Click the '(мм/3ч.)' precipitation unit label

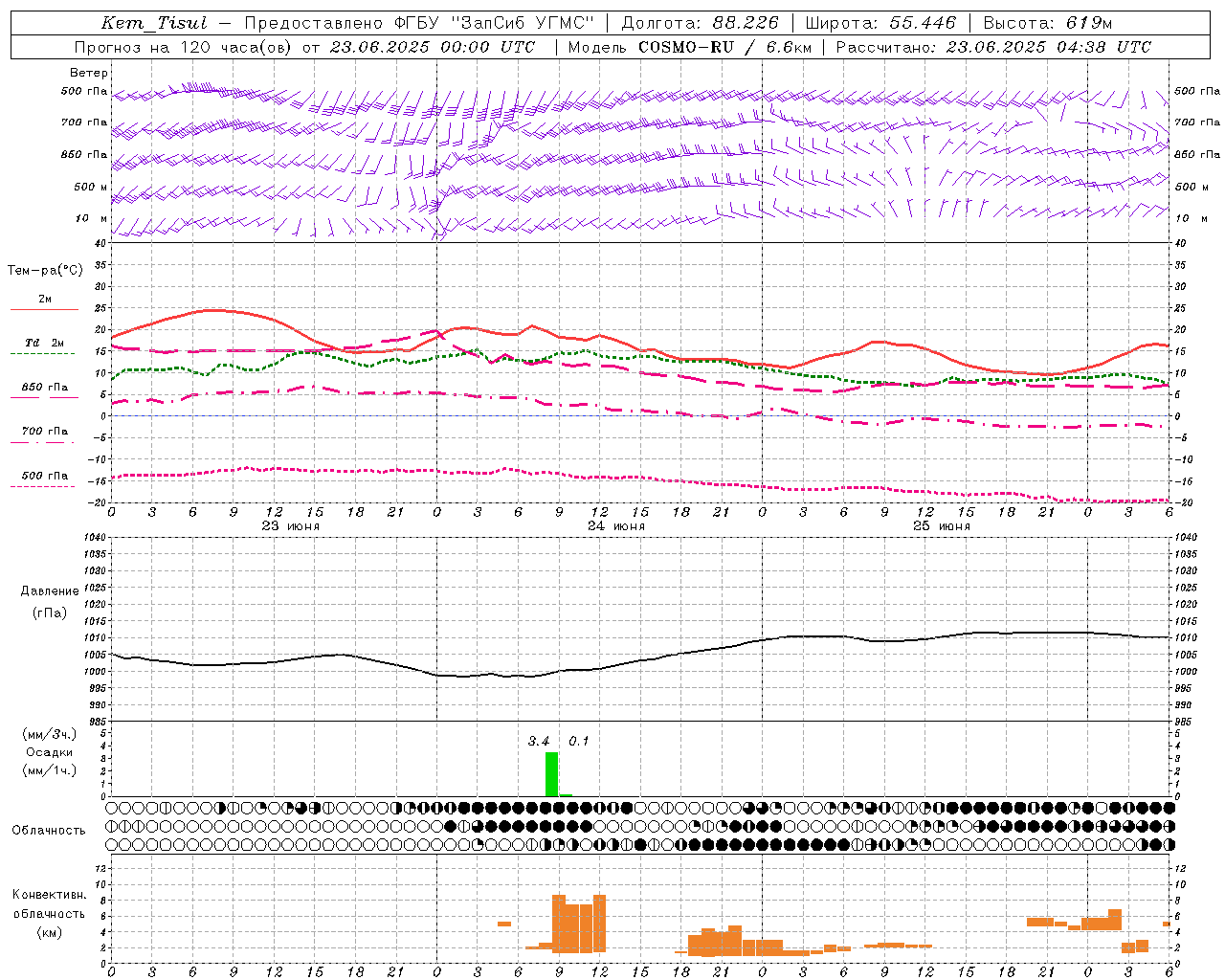pyautogui.click(x=50, y=734)
